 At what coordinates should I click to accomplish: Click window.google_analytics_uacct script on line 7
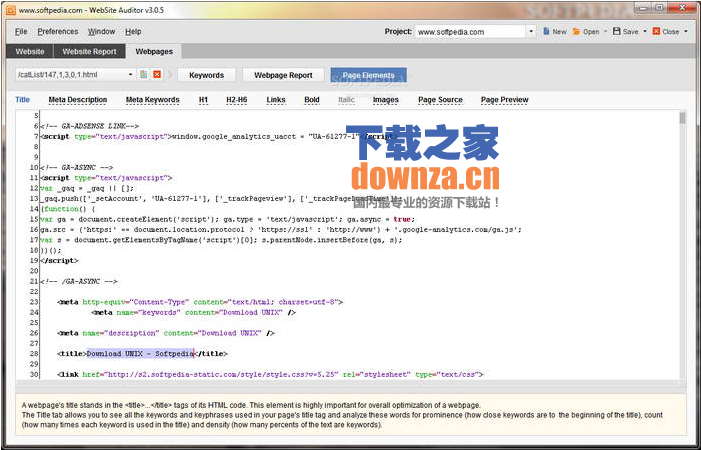(x=217, y=137)
